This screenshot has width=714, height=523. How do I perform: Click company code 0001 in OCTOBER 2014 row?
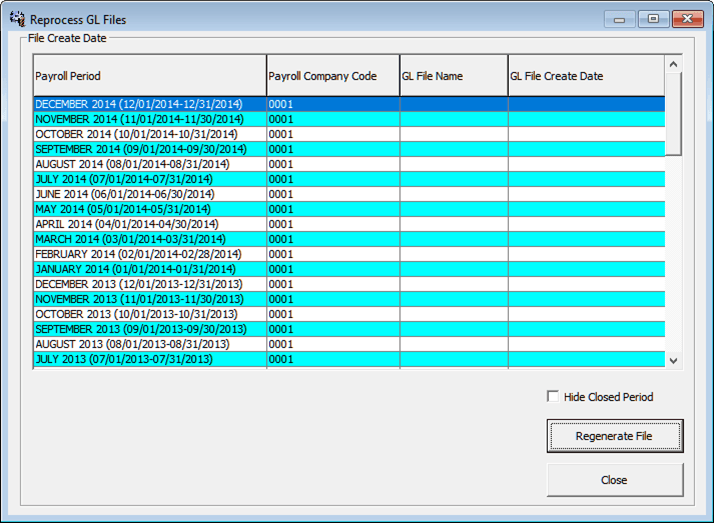tap(333, 134)
